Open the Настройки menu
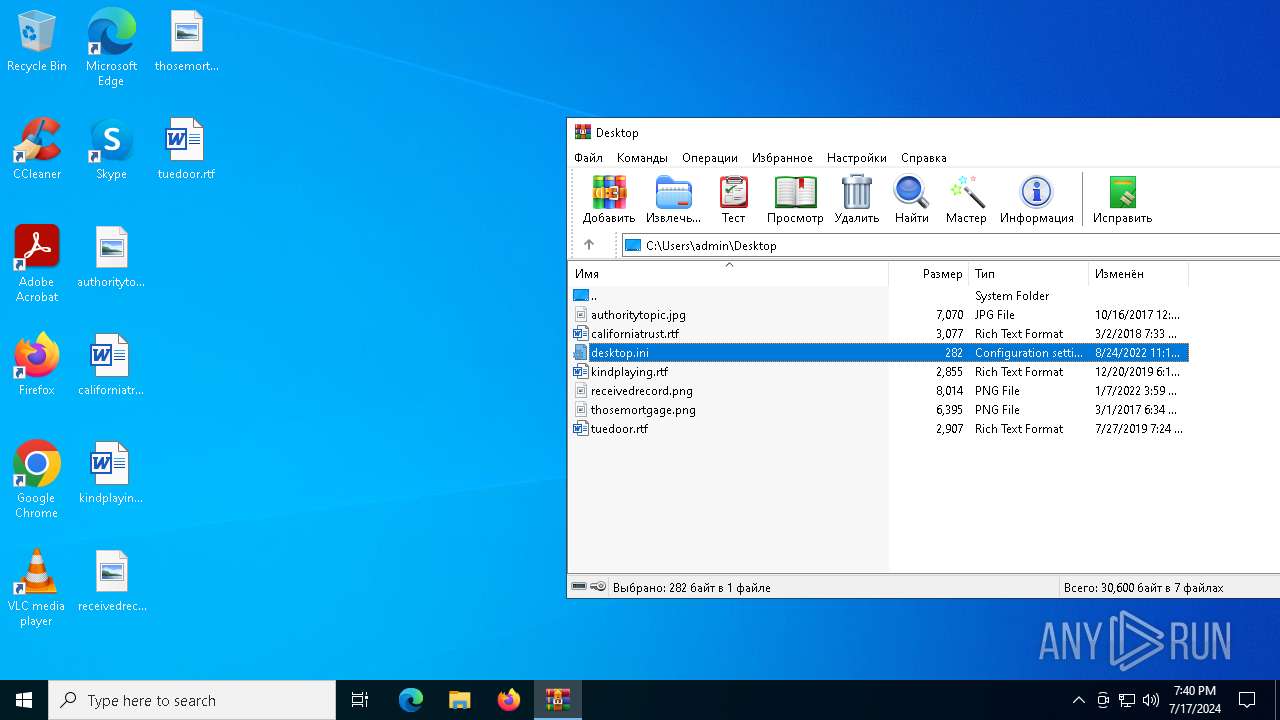 857,158
